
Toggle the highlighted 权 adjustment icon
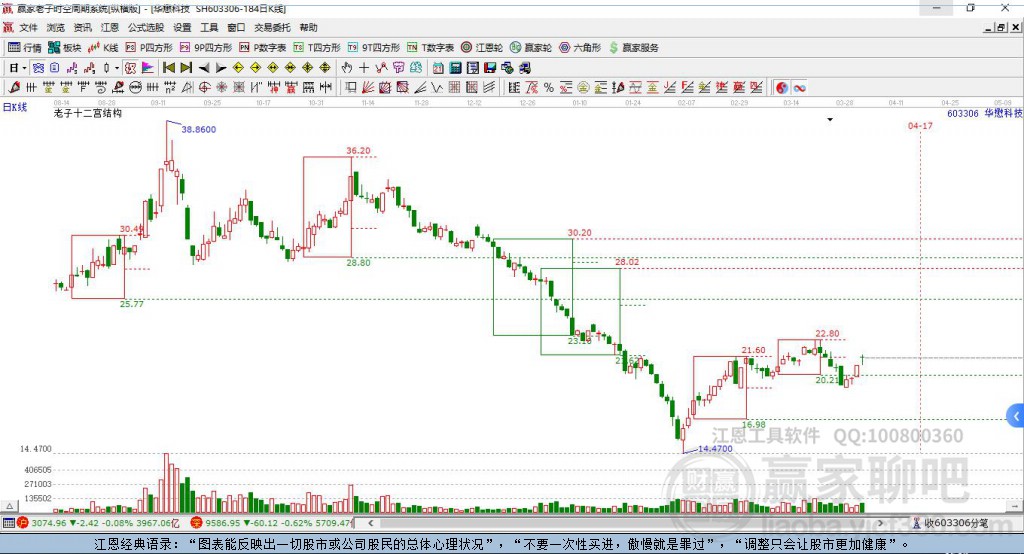point(131,68)
